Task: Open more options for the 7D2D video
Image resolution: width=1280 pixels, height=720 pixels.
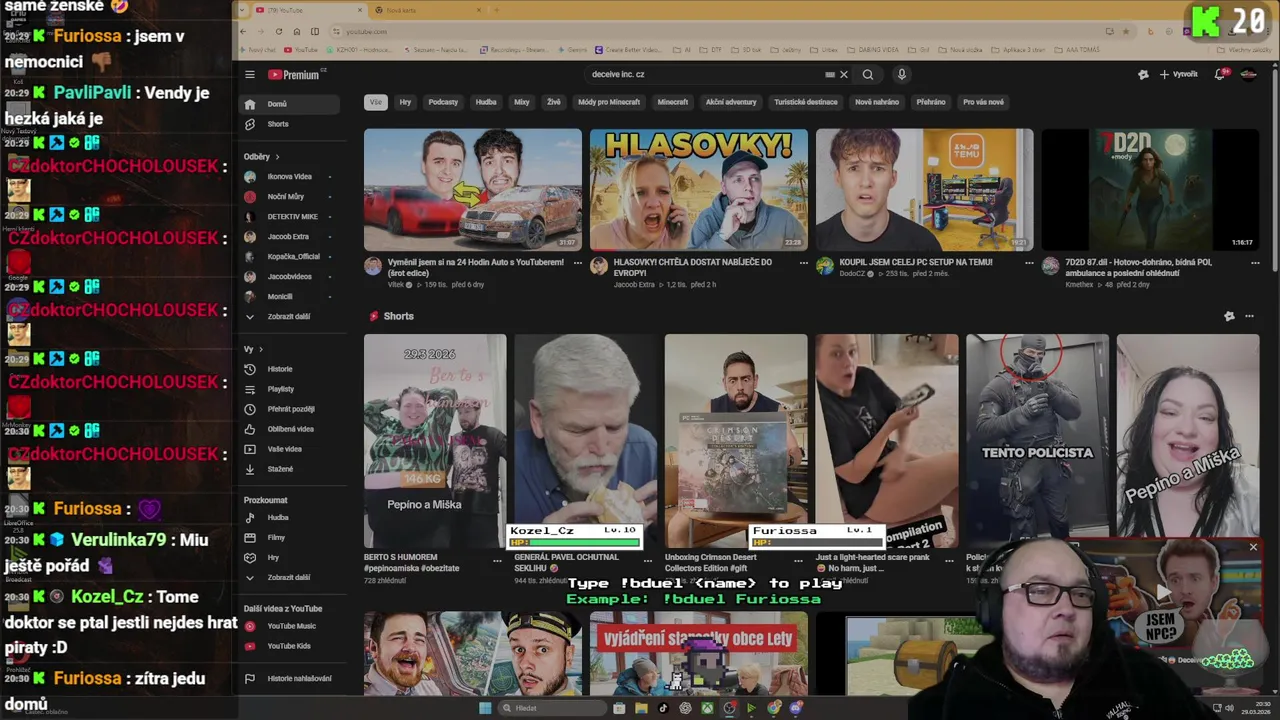Action: [1255, 263]
